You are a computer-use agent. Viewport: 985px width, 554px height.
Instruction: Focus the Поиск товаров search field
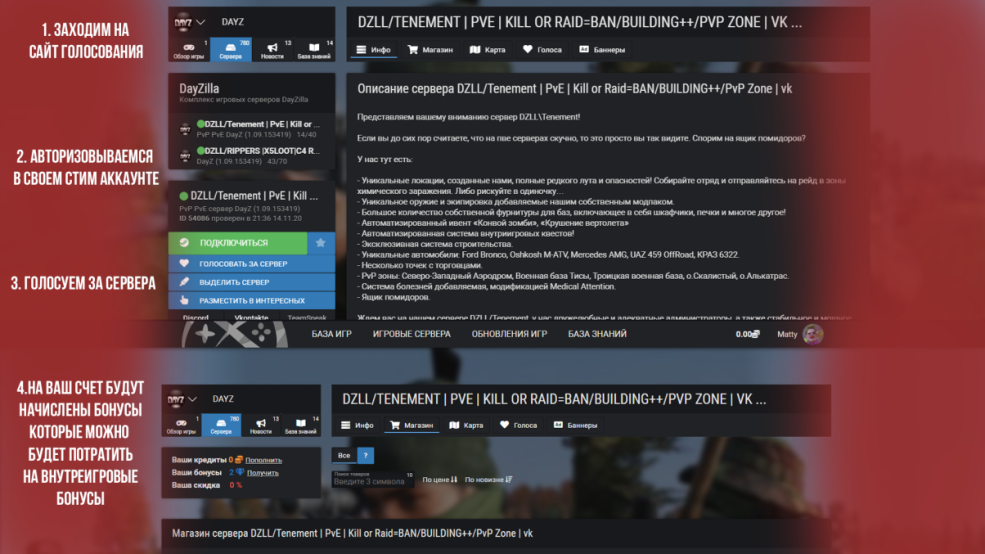pos(373,479)
